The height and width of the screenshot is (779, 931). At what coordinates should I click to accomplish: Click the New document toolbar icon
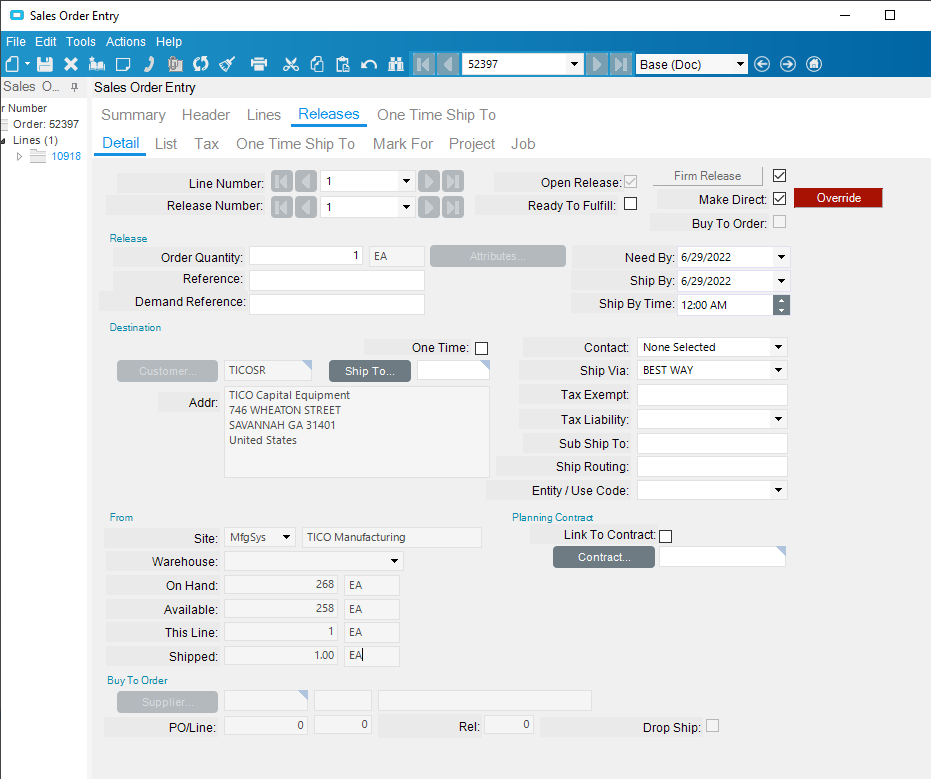12,64
